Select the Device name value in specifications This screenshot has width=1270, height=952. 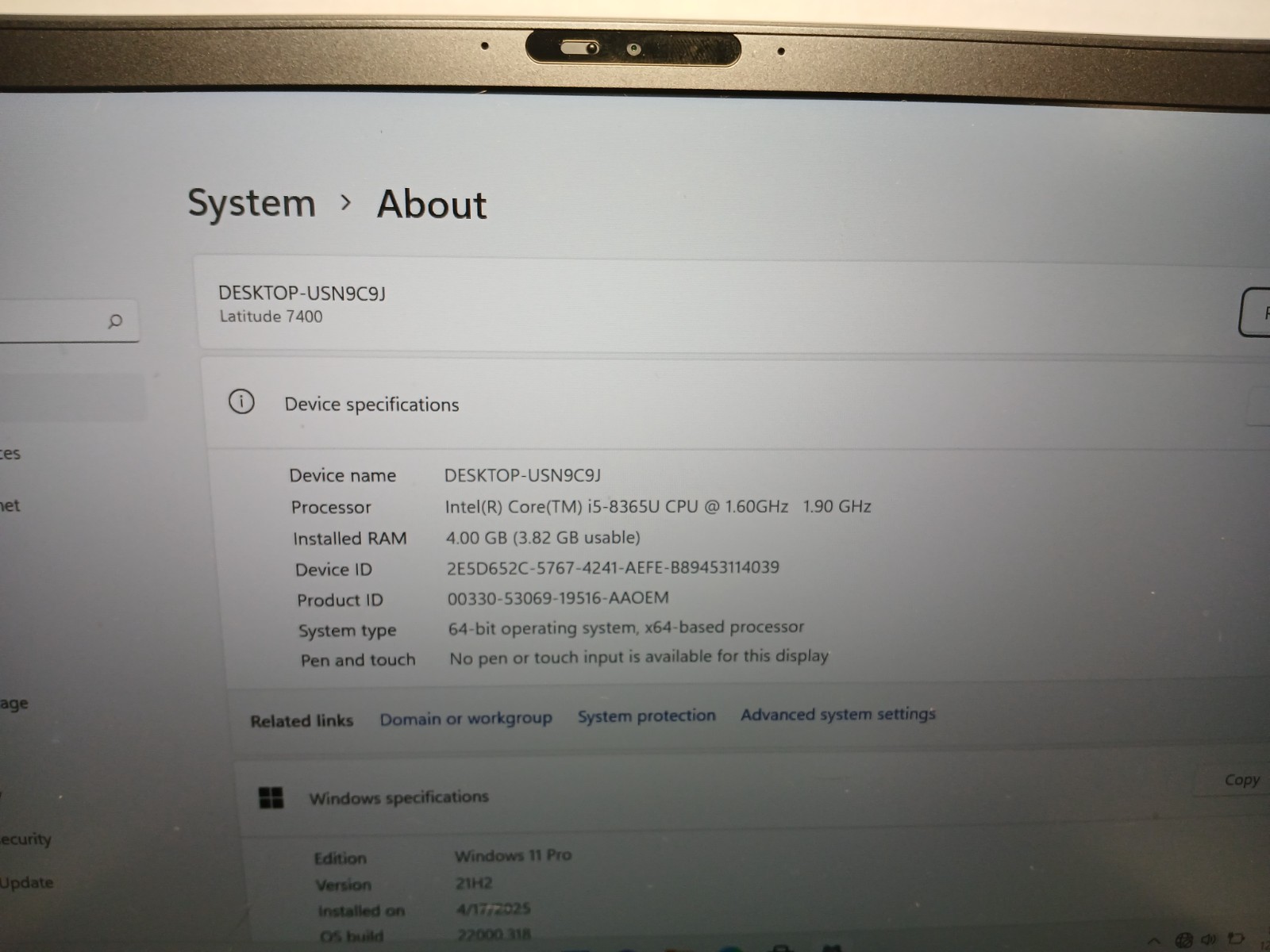(x=522, y=475)
